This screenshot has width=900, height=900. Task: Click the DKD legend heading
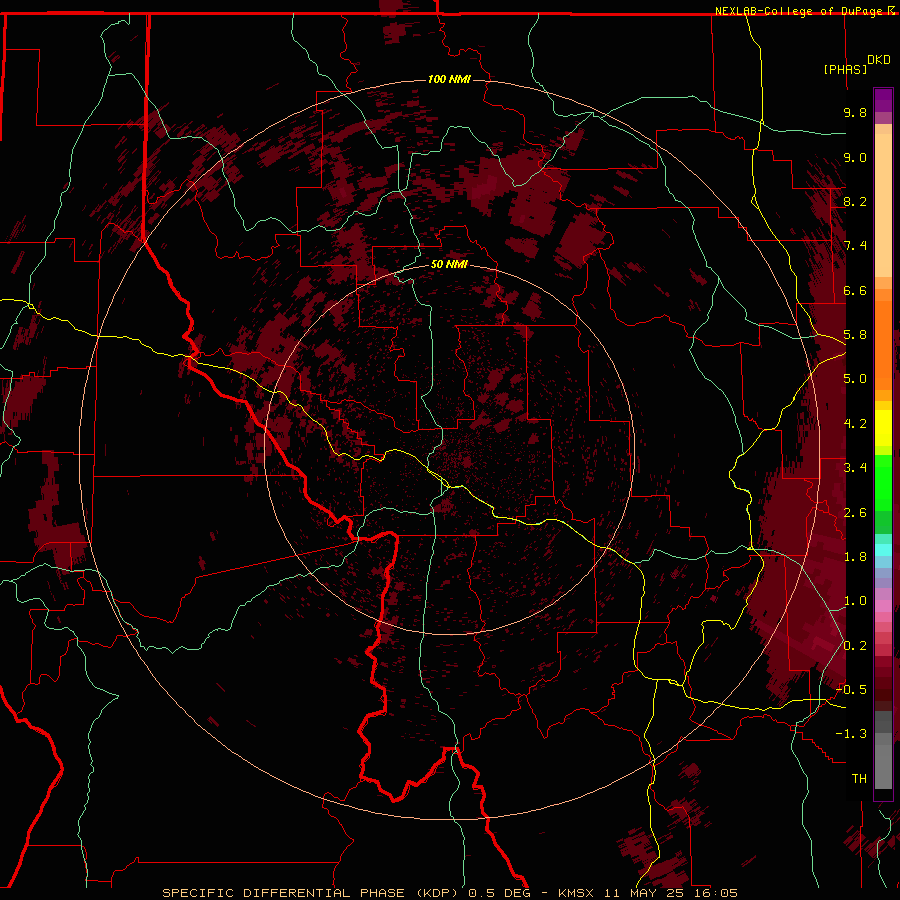pyautogui.click(x=879, y=60)
